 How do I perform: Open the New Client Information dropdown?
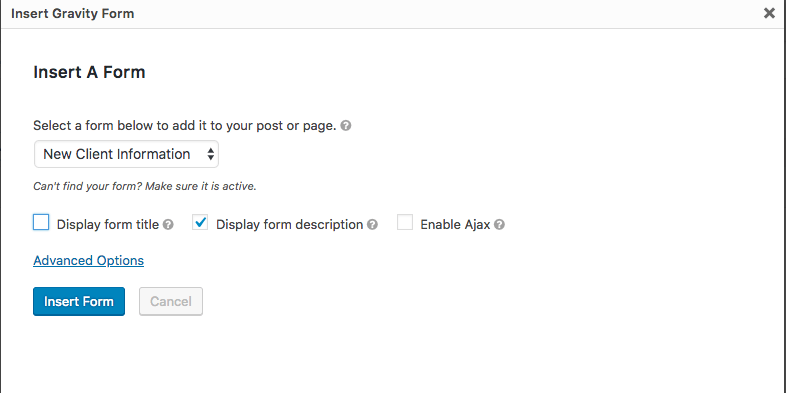coord(126,154)
